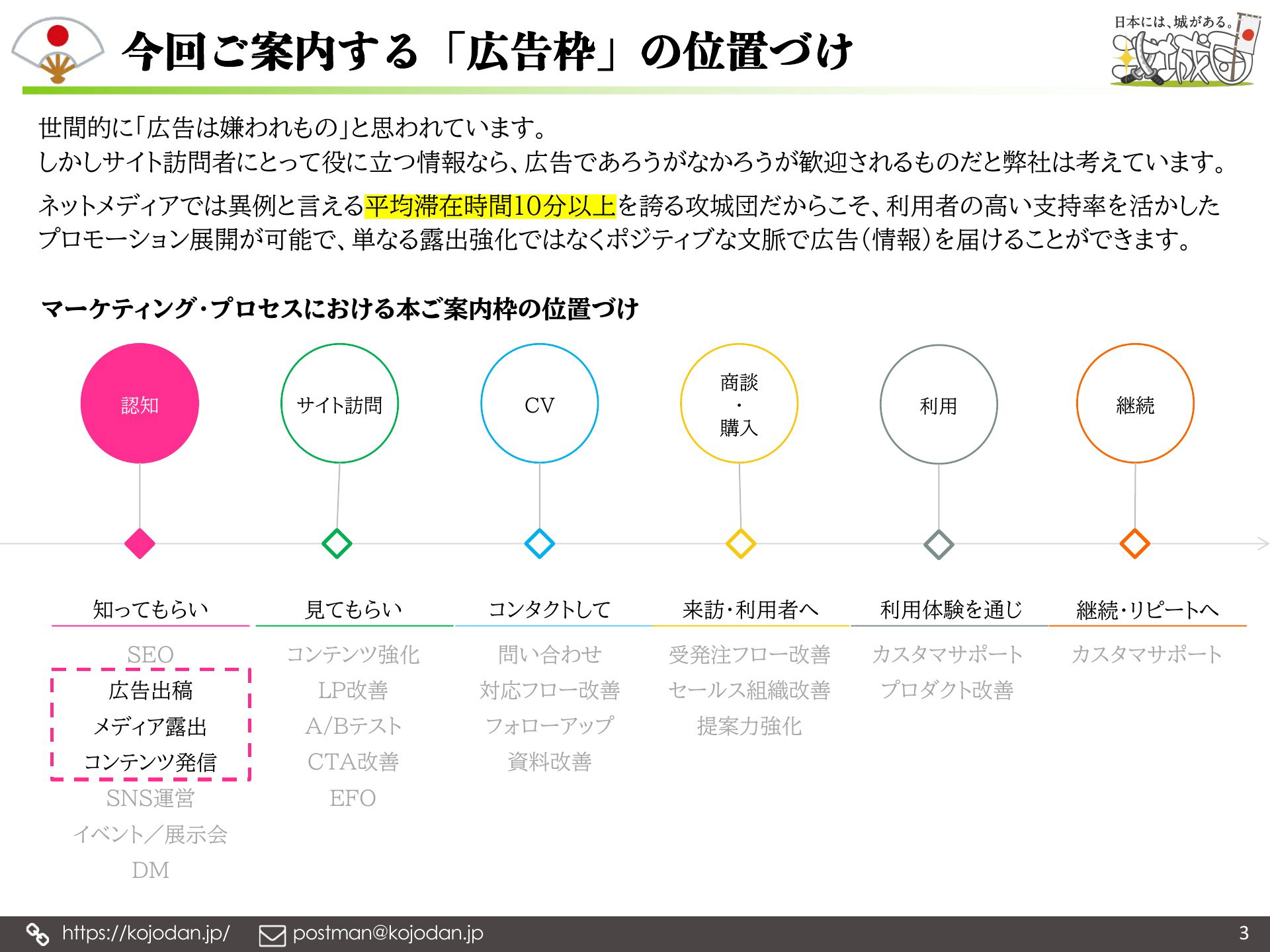Select the orange 継続 circle
The width and height of the screenshot is (1270, 952).
[1135, 403]
